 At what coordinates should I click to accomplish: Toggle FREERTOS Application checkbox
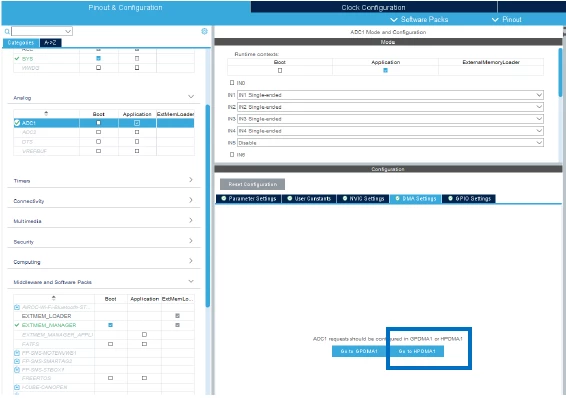pyautogui.click(x=144, y=378)
